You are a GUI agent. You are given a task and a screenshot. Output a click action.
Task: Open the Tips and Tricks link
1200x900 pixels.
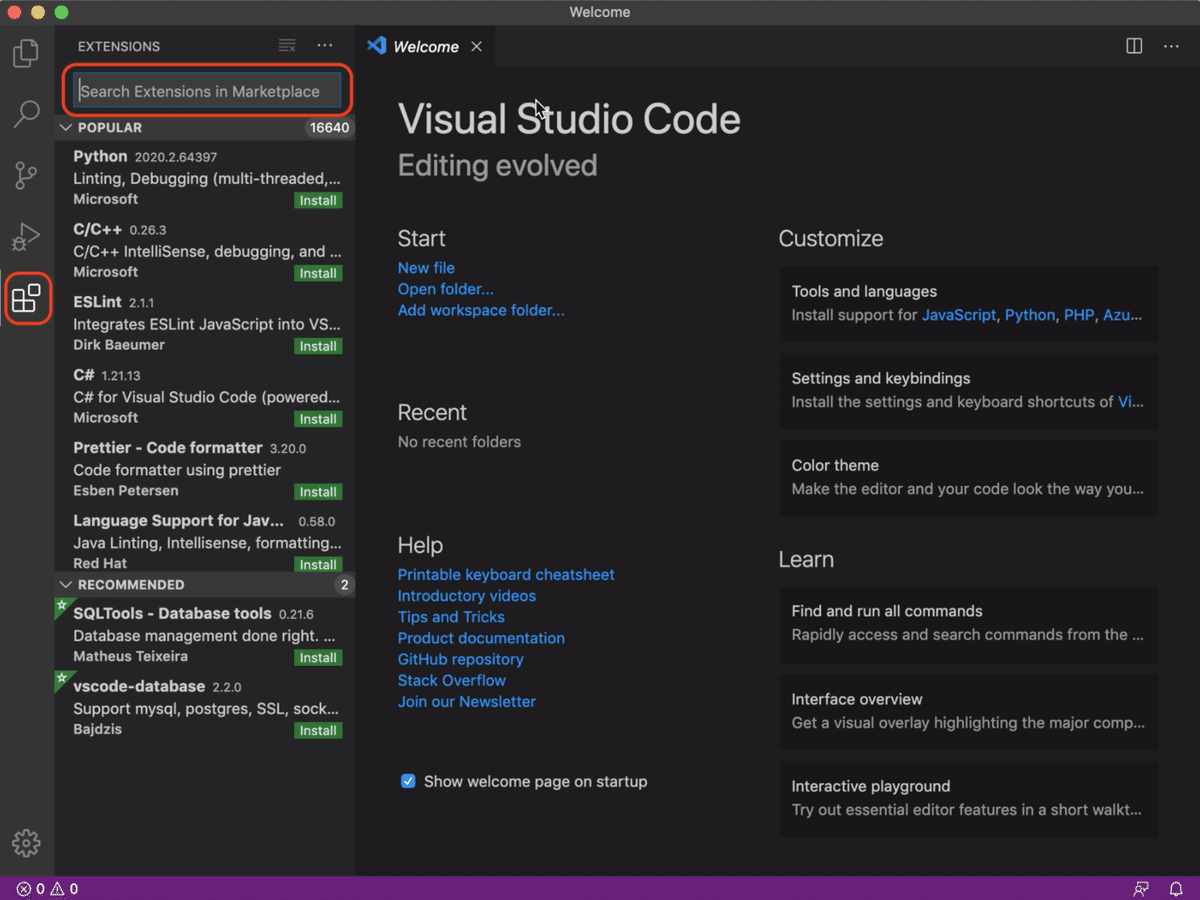pyautogui.click(x=451, y=617)
